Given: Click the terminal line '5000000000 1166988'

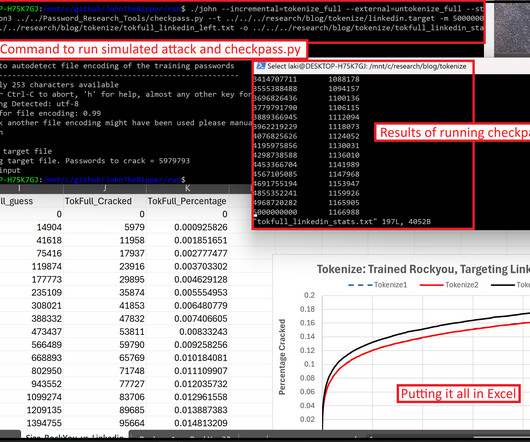Looking at the screenshot, I should pos(307,212).
